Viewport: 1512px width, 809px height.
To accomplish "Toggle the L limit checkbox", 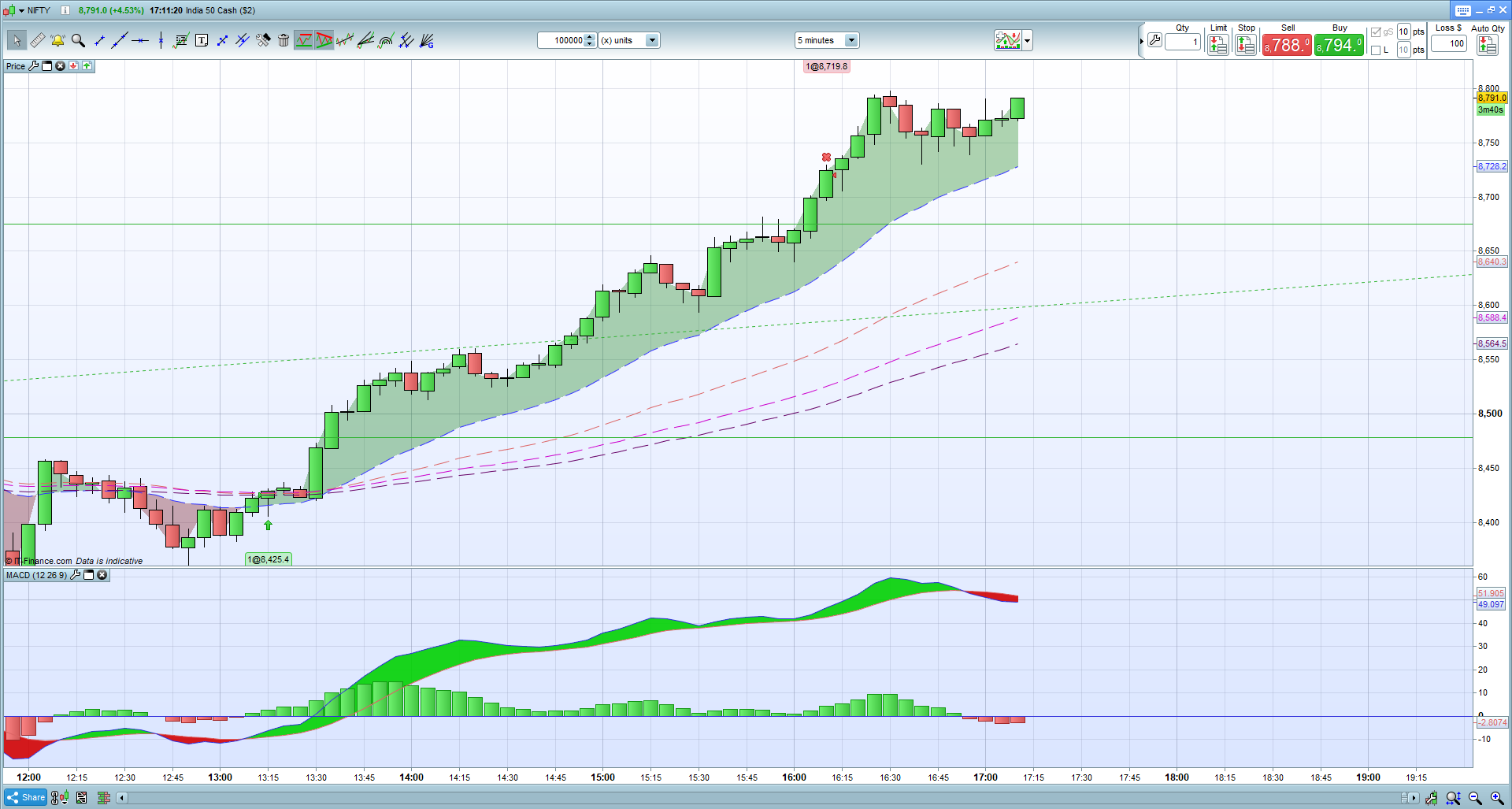I will (1376, 50).
